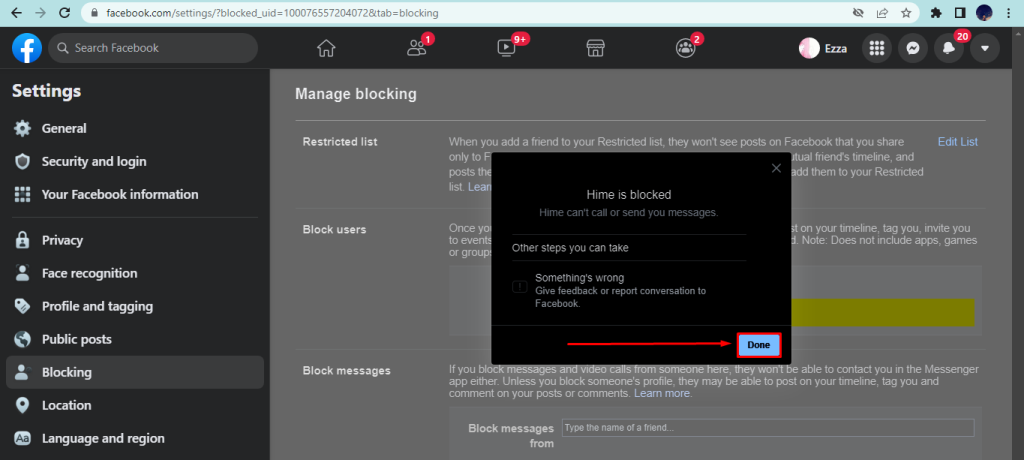Open Marketplace icon
This screenshot has height=460, width=1024.
coord(595,48)
